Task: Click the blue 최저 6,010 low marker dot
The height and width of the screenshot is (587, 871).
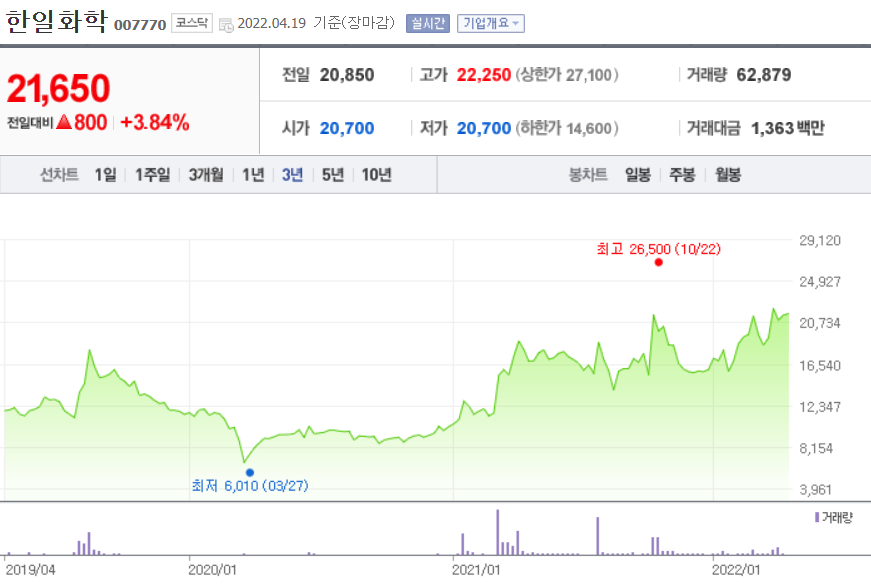Action: pos(250,473)
